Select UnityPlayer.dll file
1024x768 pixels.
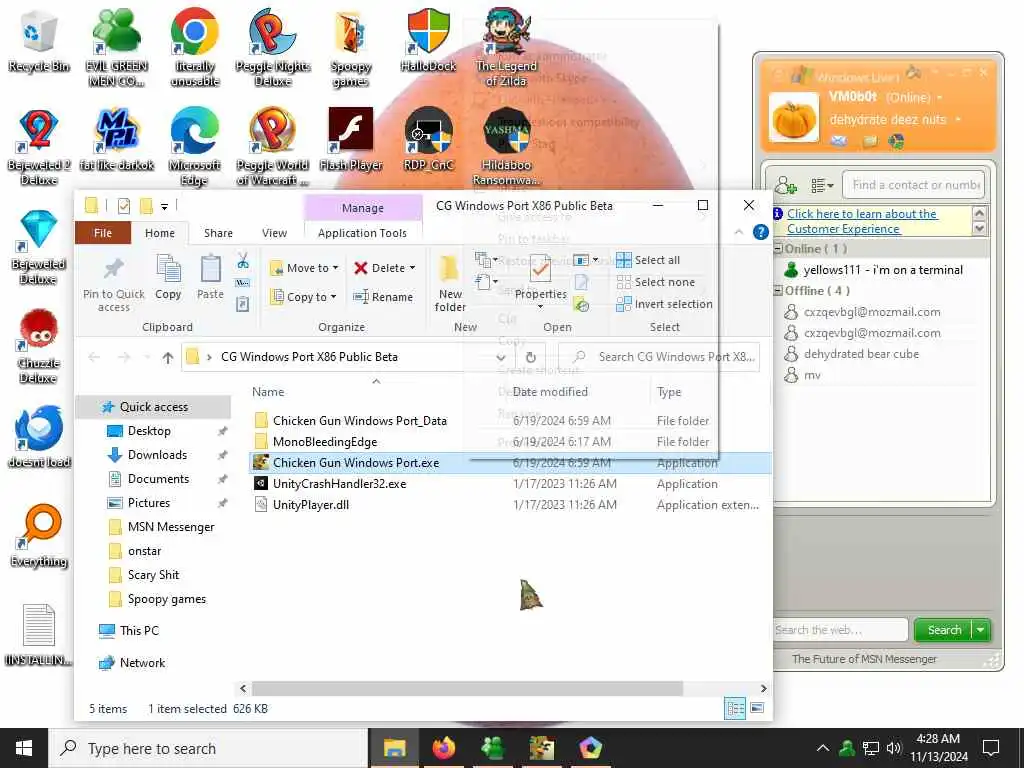pyautogui.click(x=310, y=505)
